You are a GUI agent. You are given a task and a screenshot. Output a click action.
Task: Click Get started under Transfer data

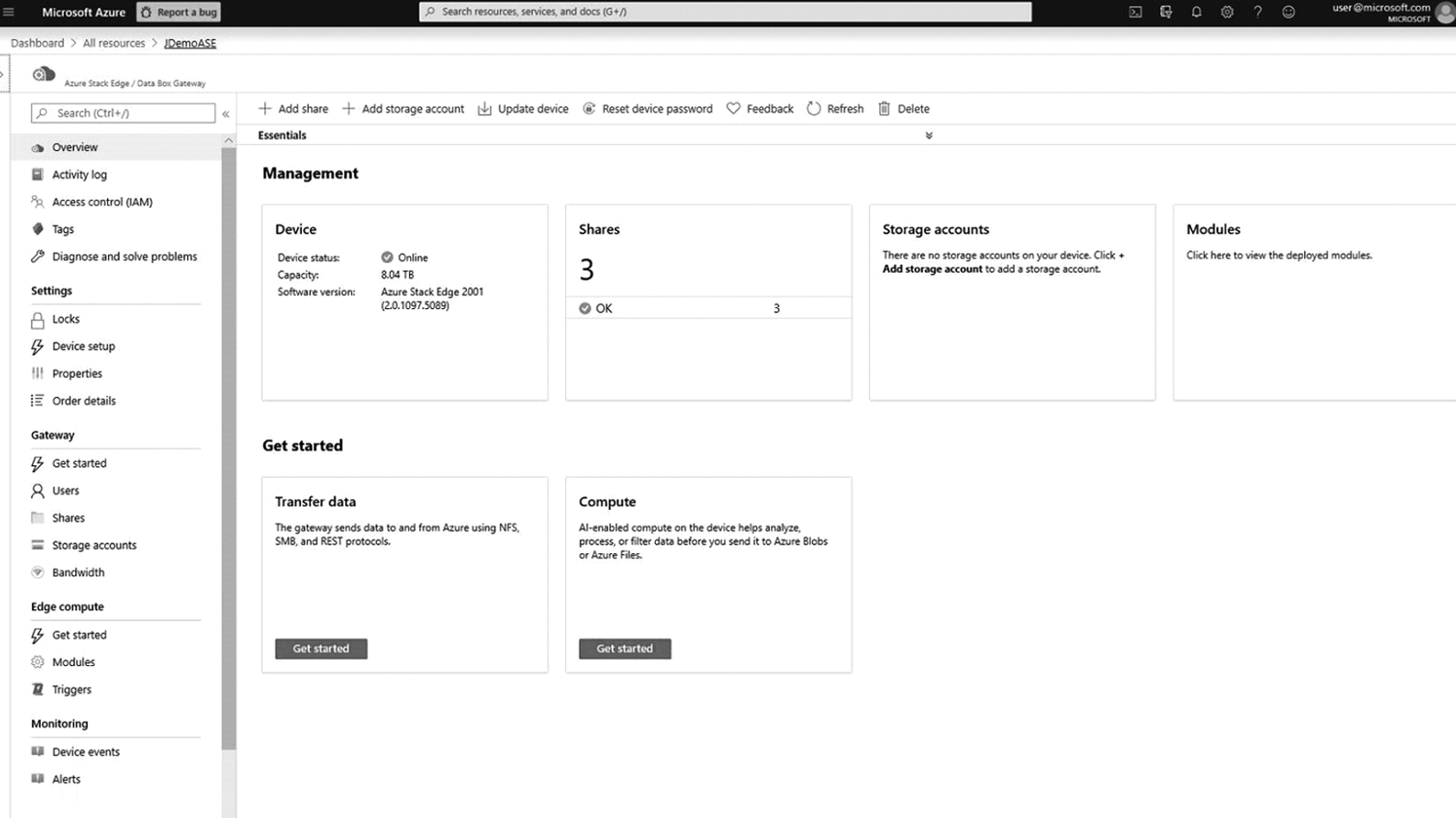pos(321,649)
